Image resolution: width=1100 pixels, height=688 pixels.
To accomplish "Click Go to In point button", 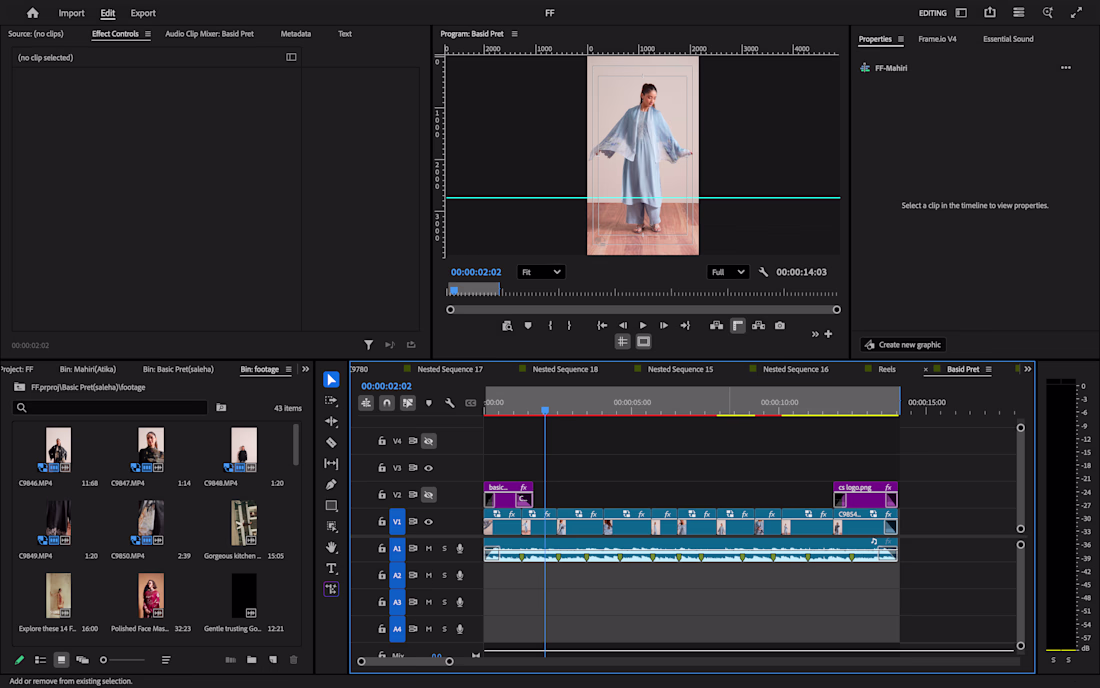I will (x=602, y=325).
